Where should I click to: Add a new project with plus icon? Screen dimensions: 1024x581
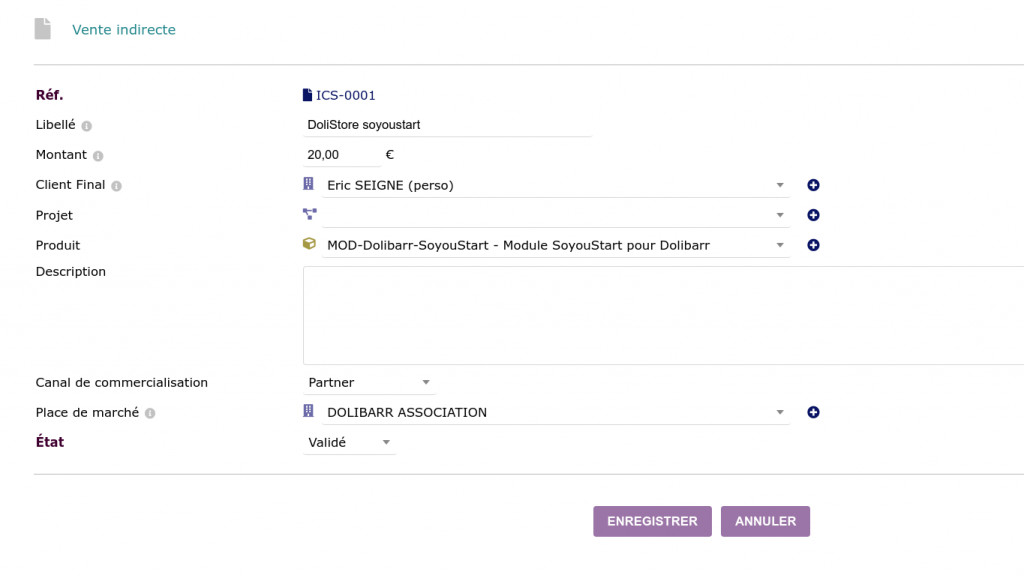[x=813, y=215]
